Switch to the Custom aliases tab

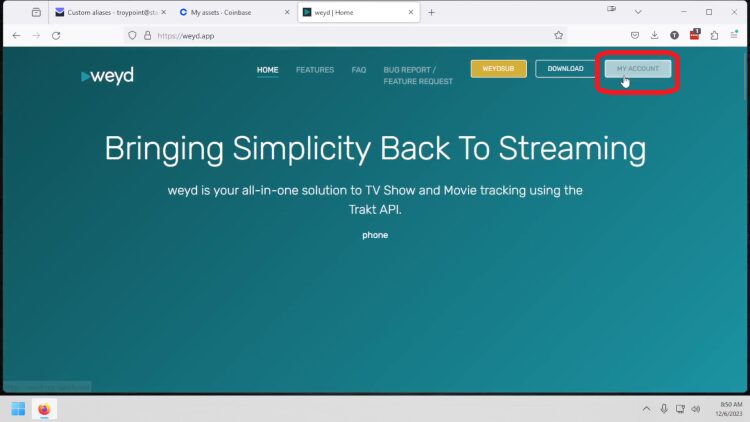110,12
